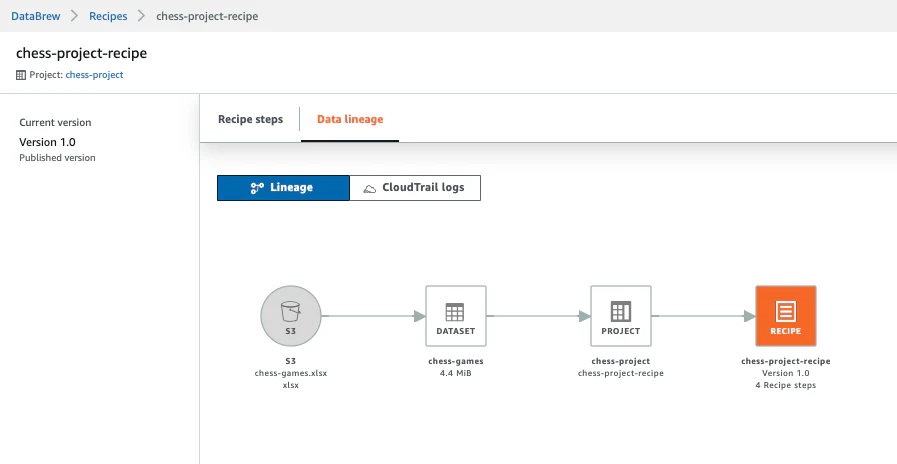Click the 4 Recipe steps label

coord(785,385)
